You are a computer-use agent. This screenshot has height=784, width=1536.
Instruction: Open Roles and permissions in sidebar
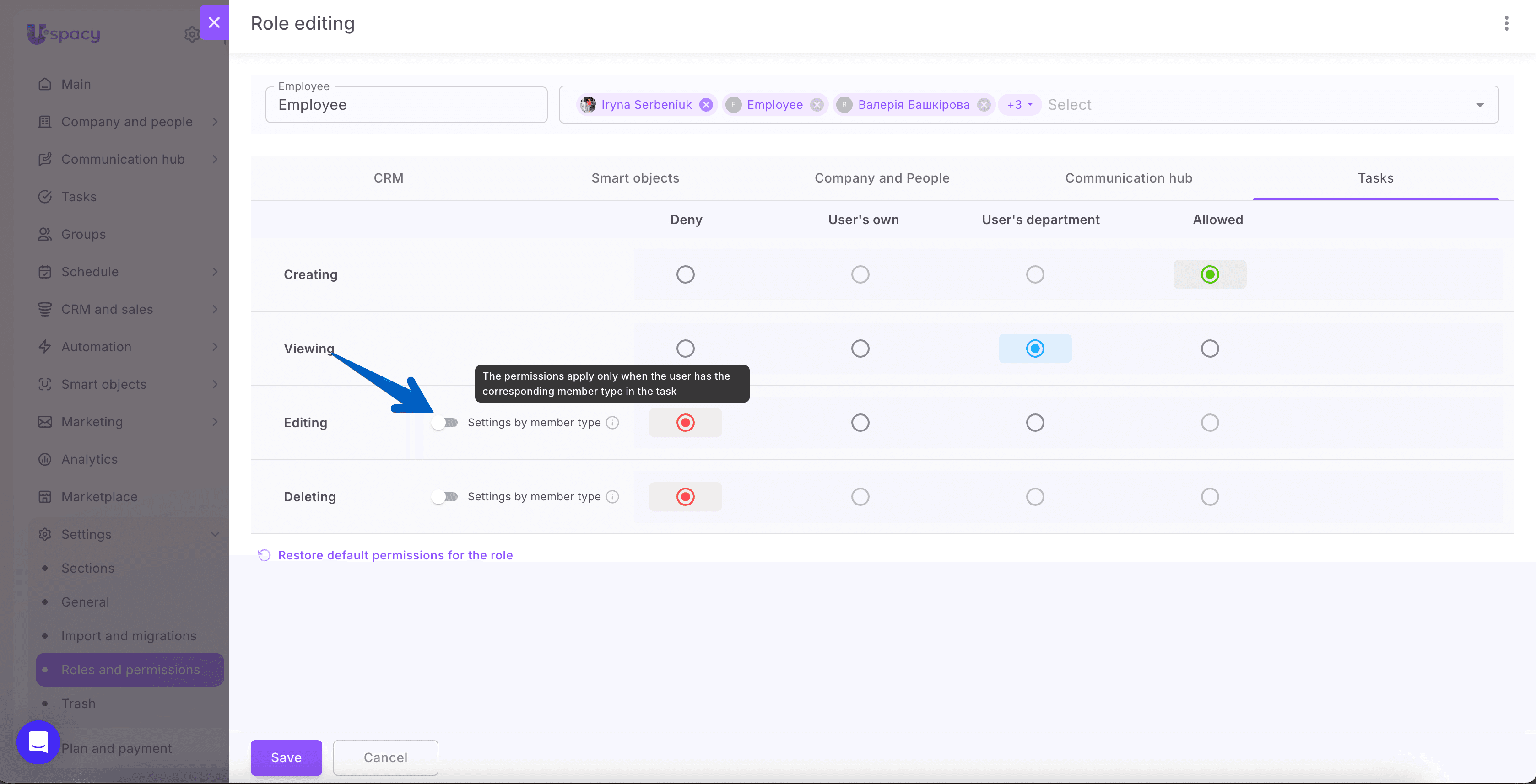tap(130, 670)
